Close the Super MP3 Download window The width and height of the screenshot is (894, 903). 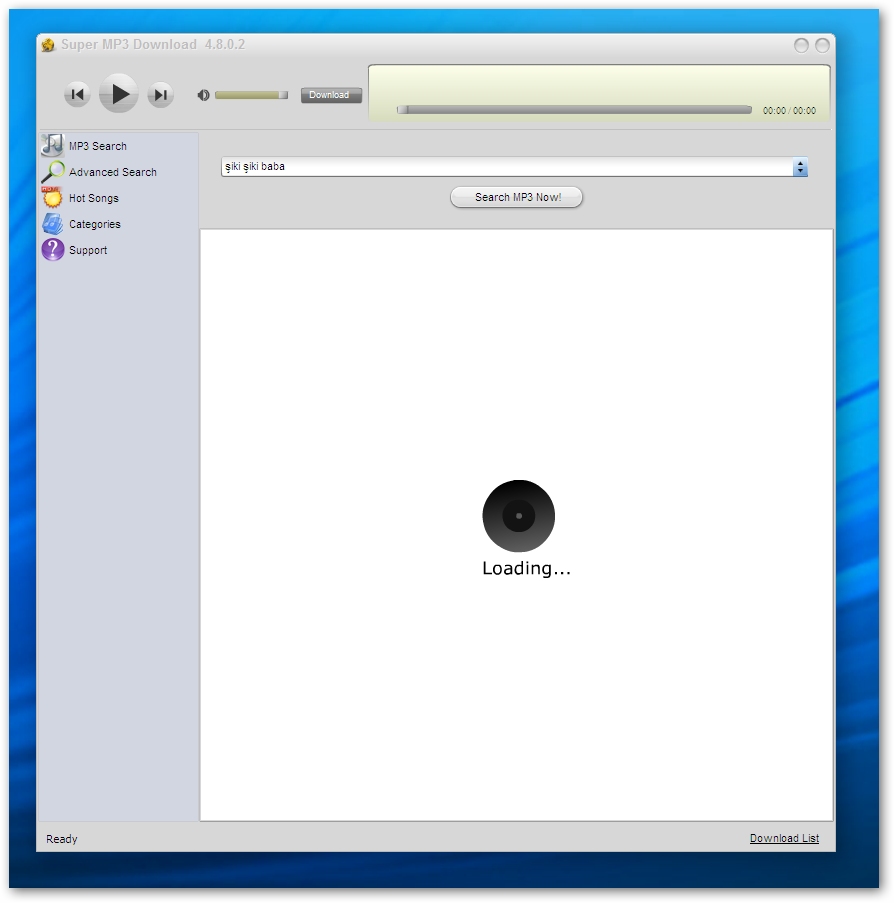pos(822,45)
